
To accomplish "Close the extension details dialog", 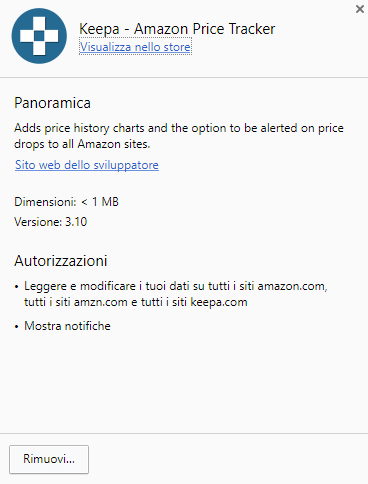I will coord(360,9).
